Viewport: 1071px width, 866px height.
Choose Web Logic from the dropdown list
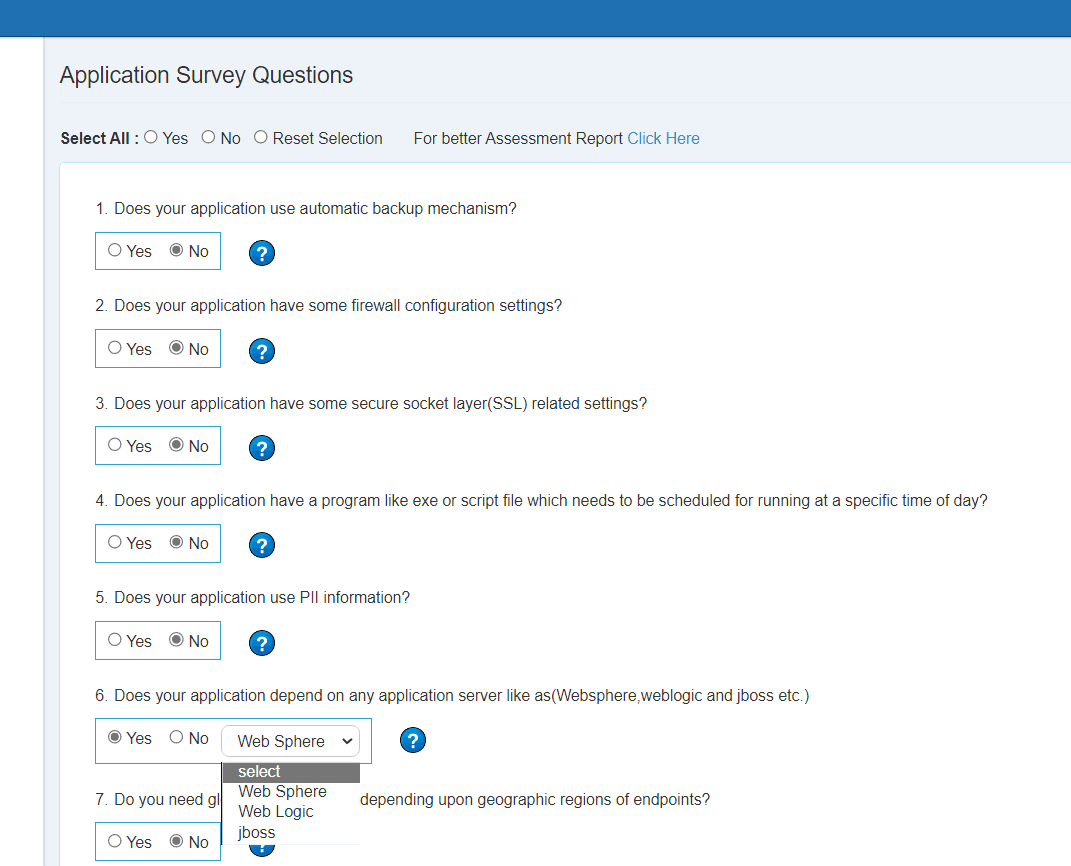291,812
